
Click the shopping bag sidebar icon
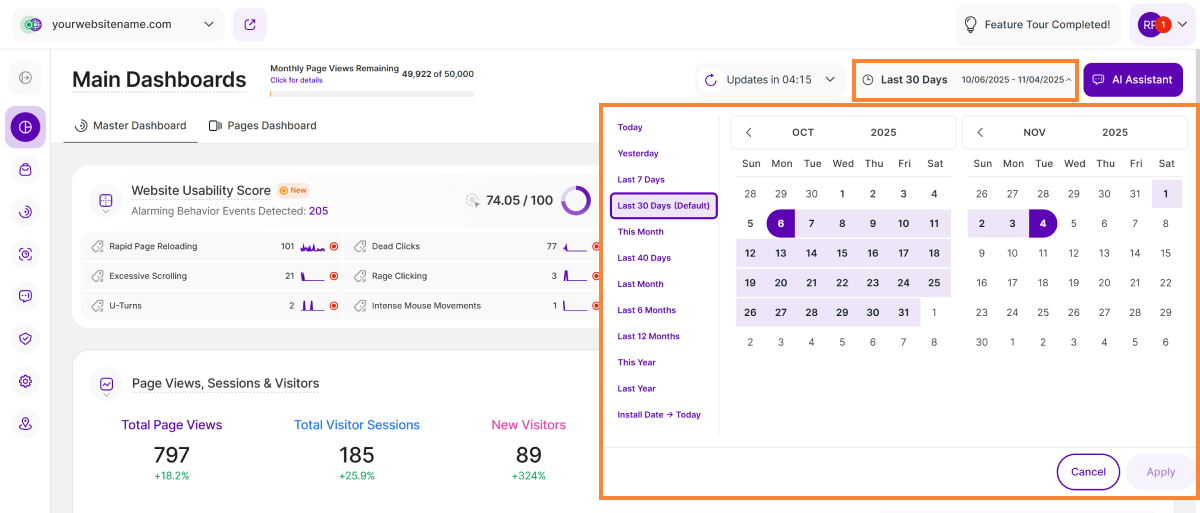[x=26, y=170]
